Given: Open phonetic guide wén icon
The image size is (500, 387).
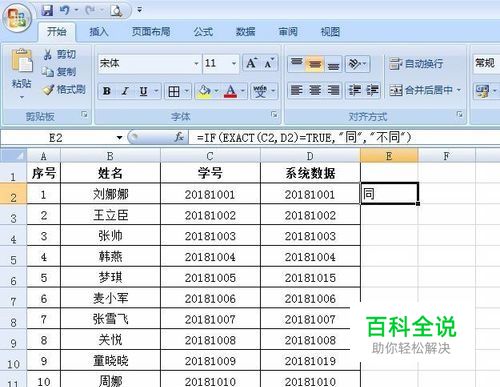Looking at the screenshot, I should click(x=260, y=91).
